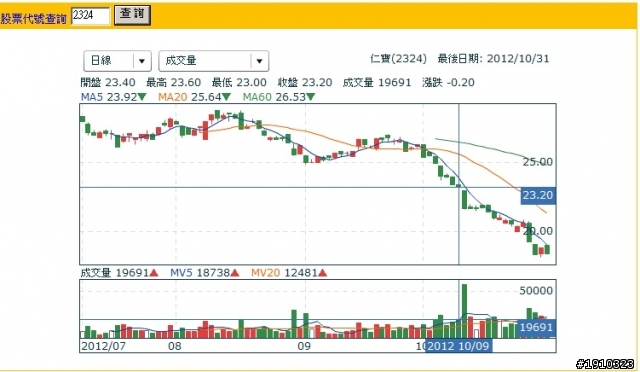This screenshot has height=372, width=640.
Task: Click the MA20 down-trend triangle icon
Action: (x=226, y=97)
